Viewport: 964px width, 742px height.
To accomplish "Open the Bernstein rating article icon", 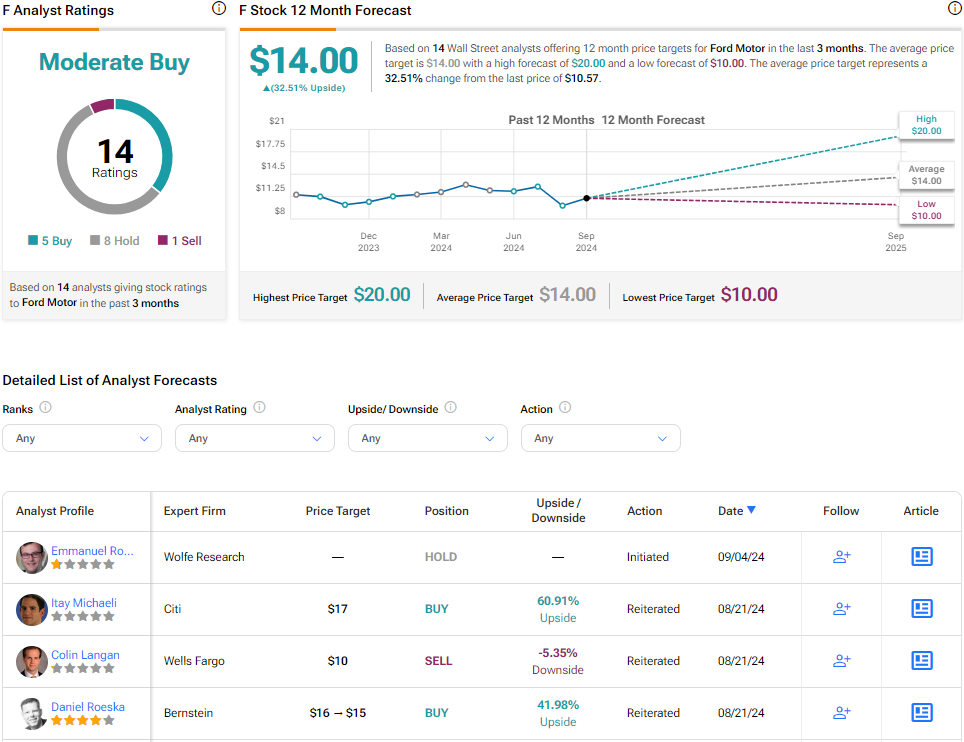I will (x=921, y=713).
